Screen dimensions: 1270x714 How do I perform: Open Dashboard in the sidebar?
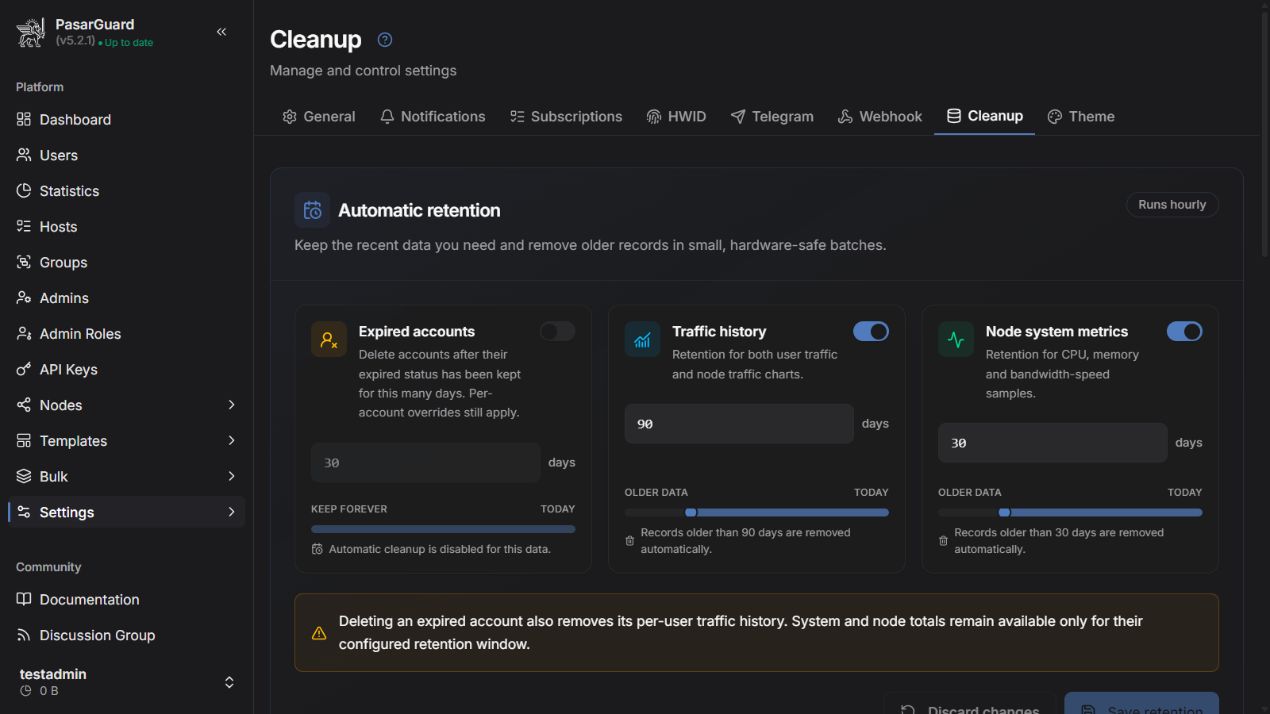tap(126, 119)
